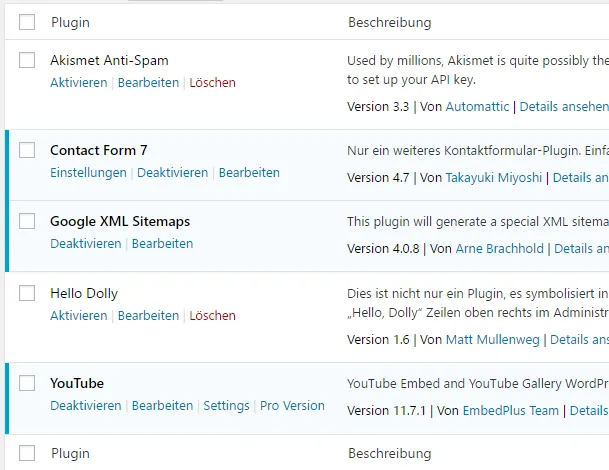The image size is (609, 470).
Task: Open YouTube plugin Settings link
Action: (226, 406)
